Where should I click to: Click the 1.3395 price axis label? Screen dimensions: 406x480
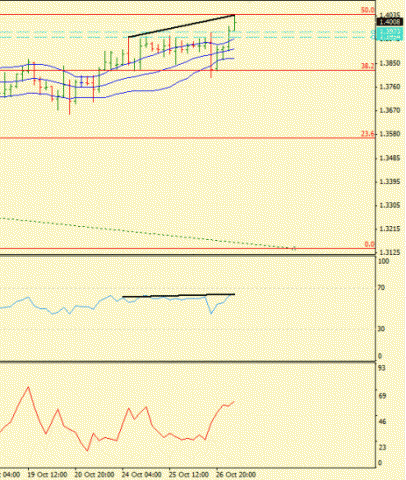tap(390, 182)
